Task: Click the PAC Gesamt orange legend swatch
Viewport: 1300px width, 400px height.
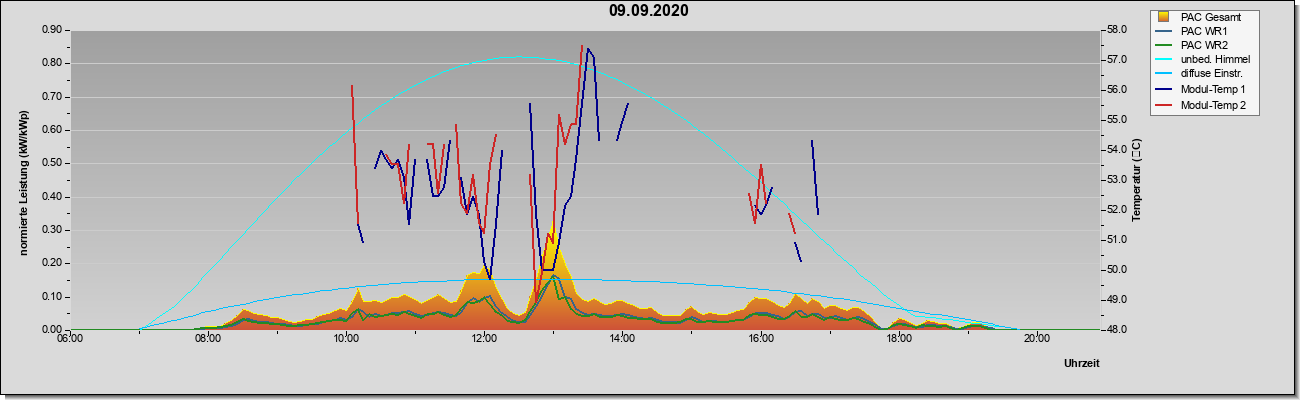Action: click(1163, 17)
